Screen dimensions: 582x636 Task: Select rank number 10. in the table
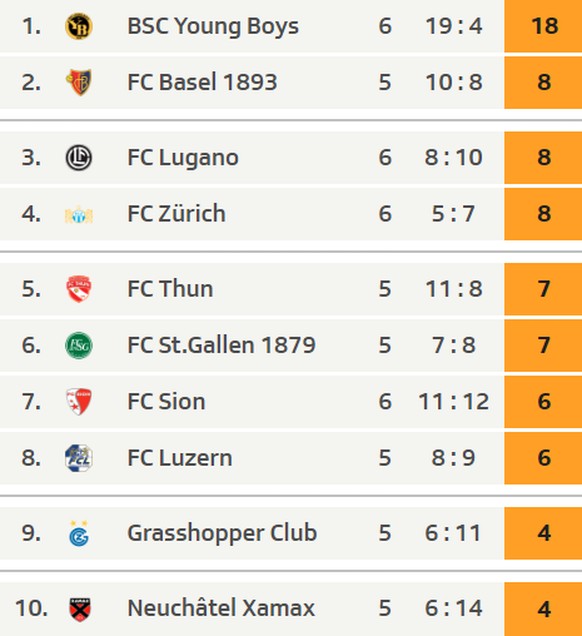tap(31, 608)
